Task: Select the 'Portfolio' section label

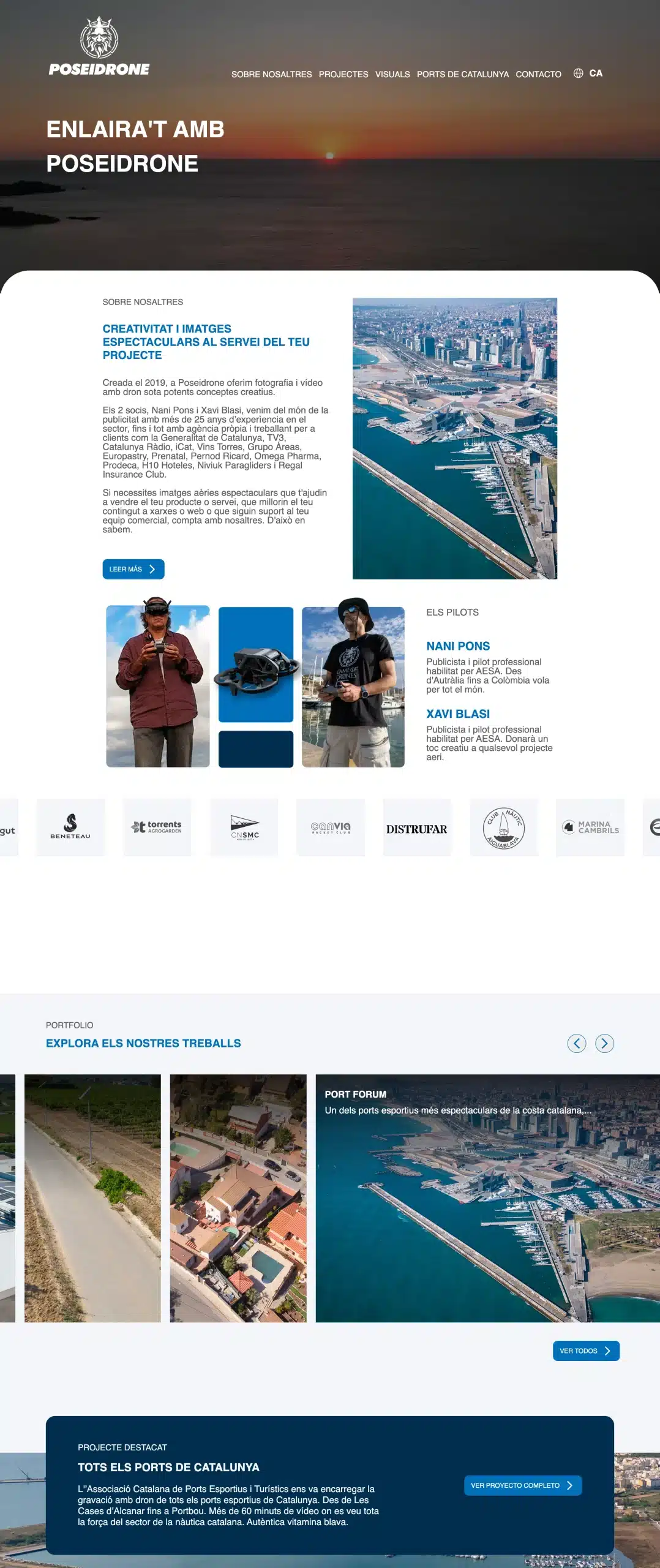Action: pyautogui.click(x=70, y=1025)
